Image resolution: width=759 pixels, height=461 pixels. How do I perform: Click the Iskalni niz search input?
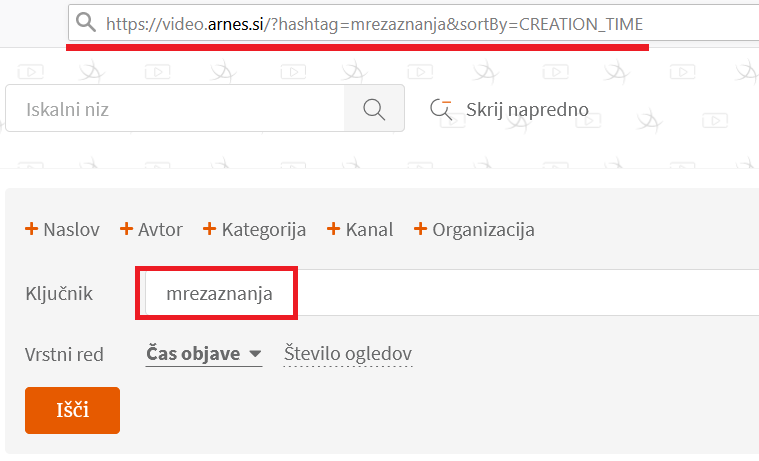175,108
